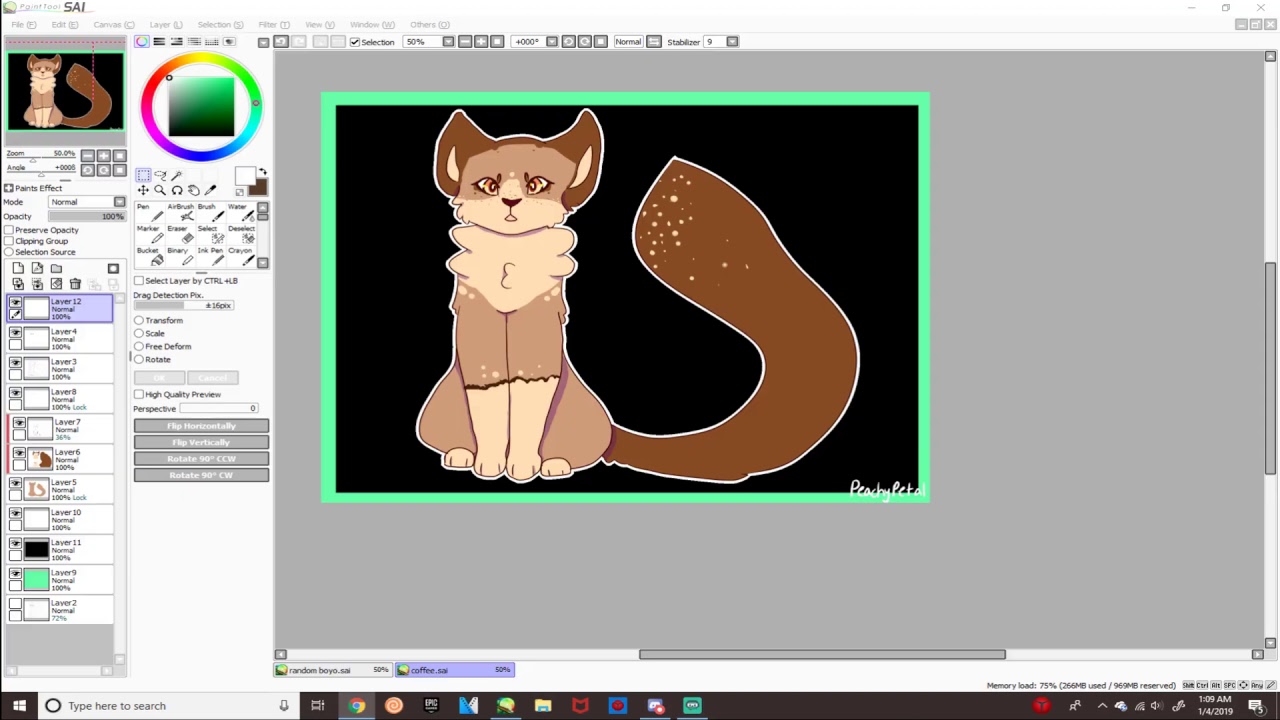Click Rotate 90° CCW button
This screenshot has width=1280, height=720.
coord(201,459)
